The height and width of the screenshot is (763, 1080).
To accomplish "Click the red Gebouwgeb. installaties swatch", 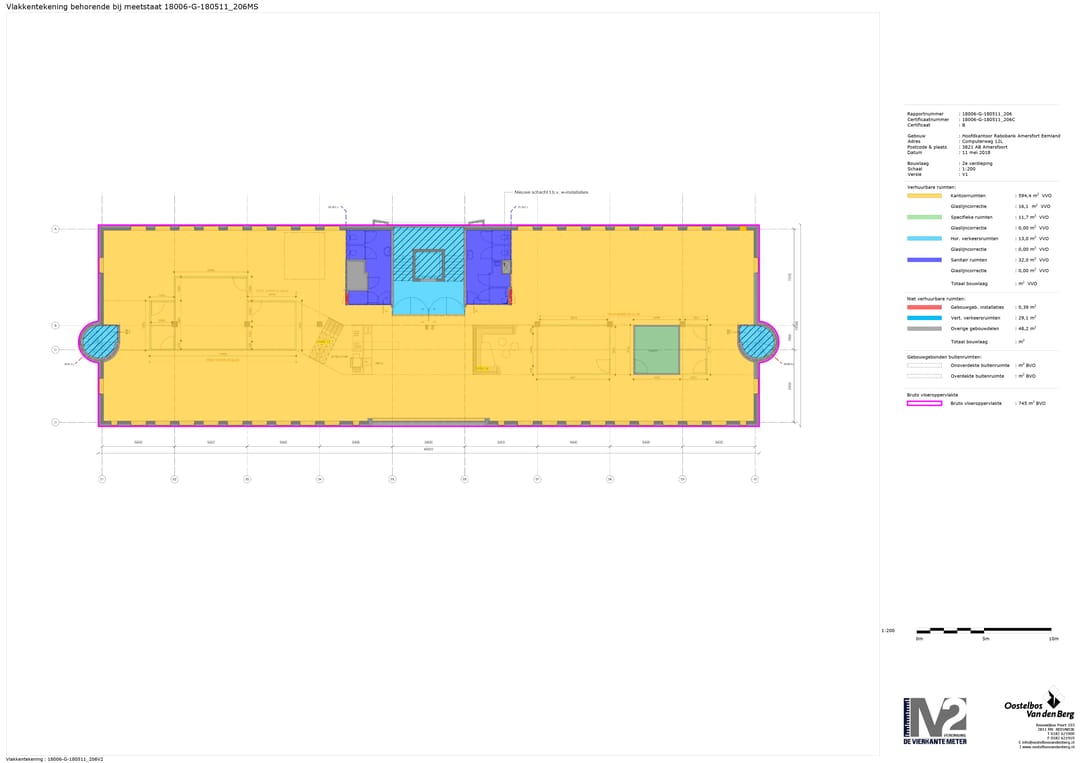I will [924, 307].
